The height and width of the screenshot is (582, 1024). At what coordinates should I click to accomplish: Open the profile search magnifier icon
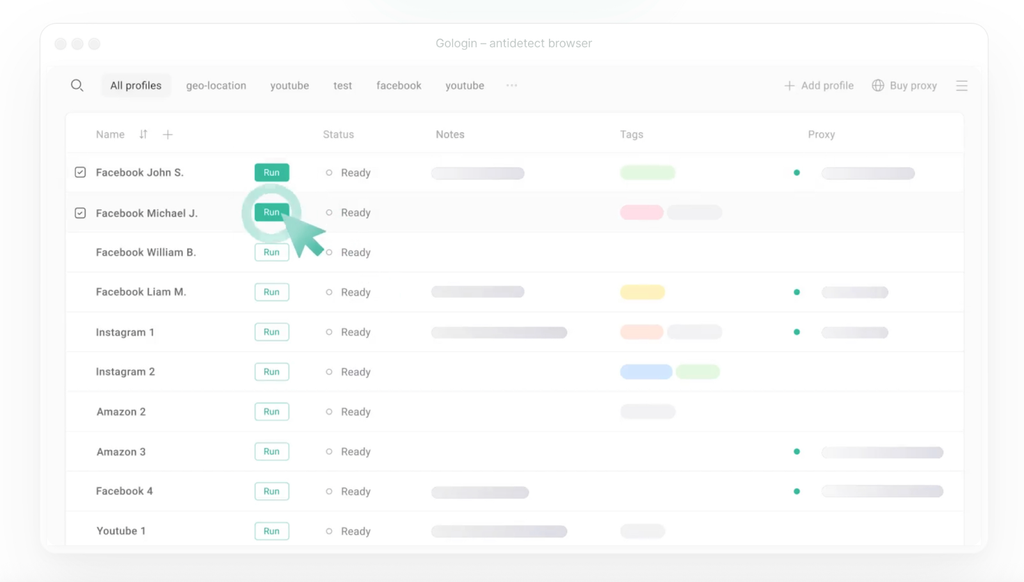(x=77, y=86)
